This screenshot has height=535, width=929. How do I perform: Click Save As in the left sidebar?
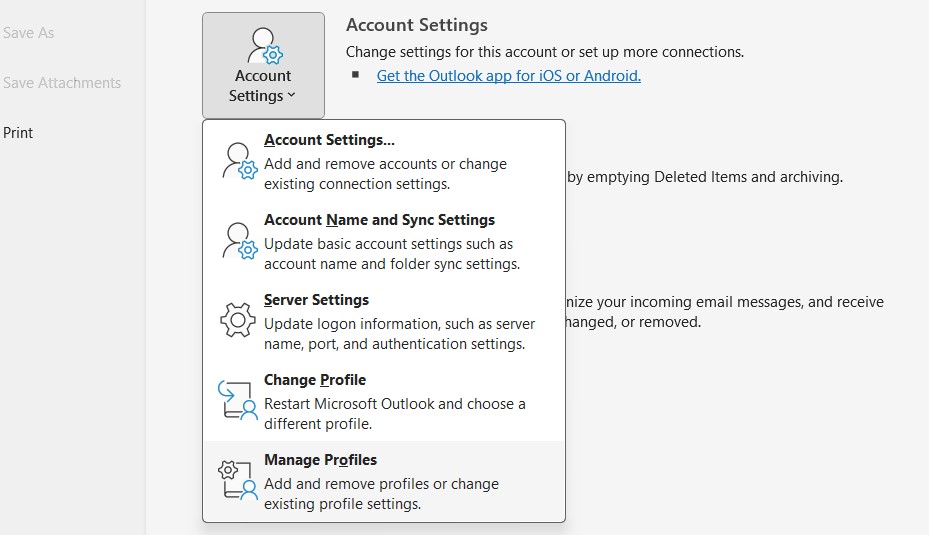28,33
